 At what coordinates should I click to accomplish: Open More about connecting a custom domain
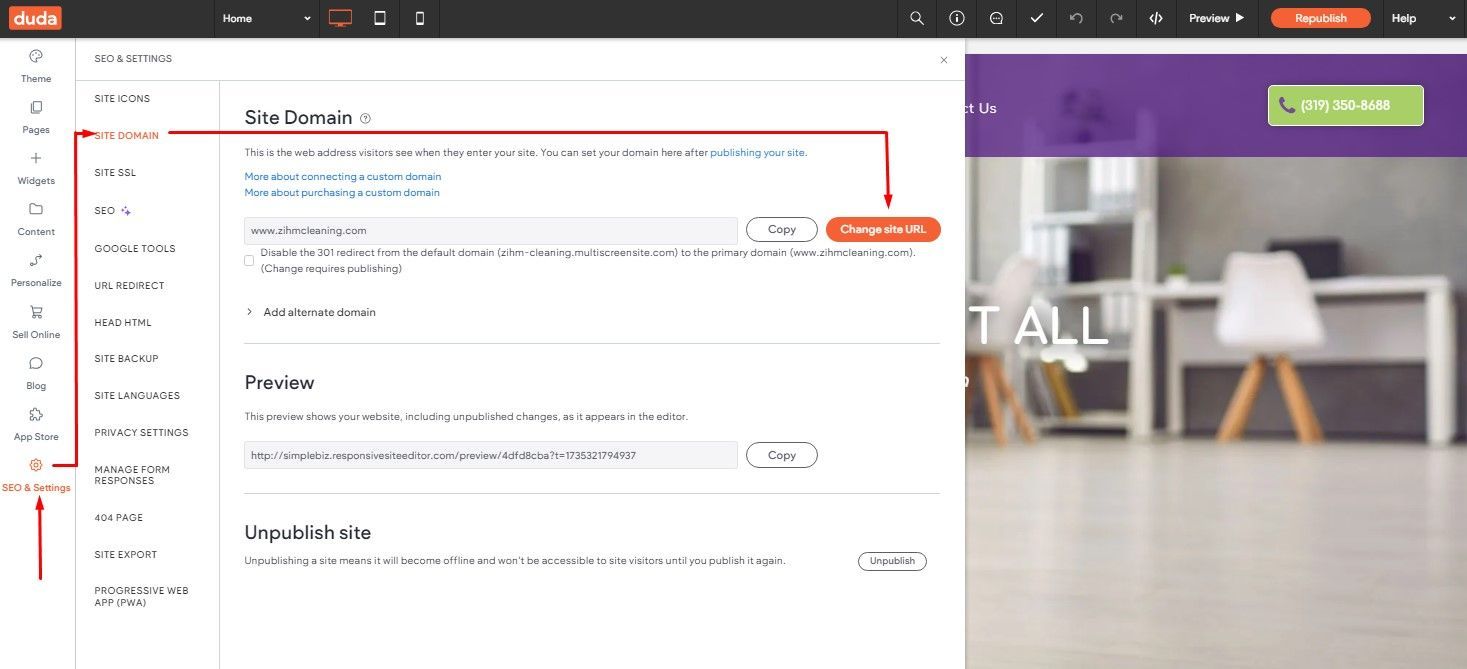click(x=343, y=177)
